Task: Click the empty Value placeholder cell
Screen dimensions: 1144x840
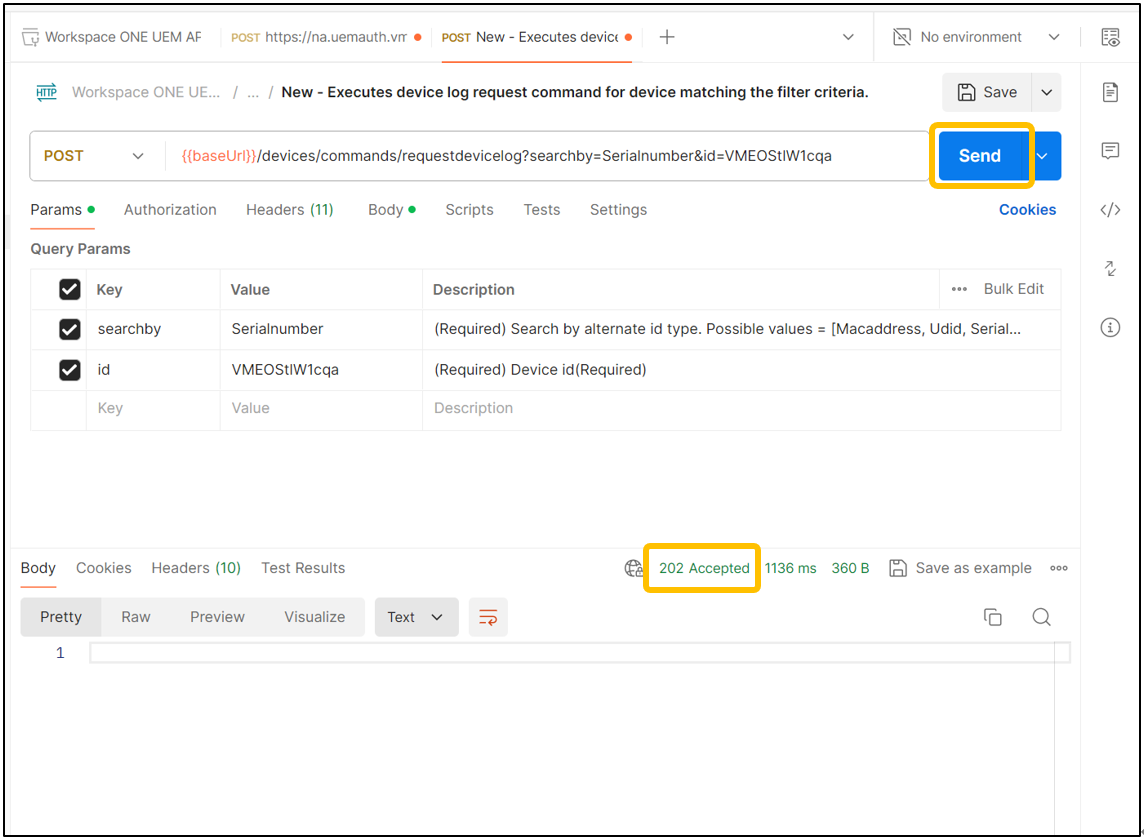Action: click(x=321, y=409)
